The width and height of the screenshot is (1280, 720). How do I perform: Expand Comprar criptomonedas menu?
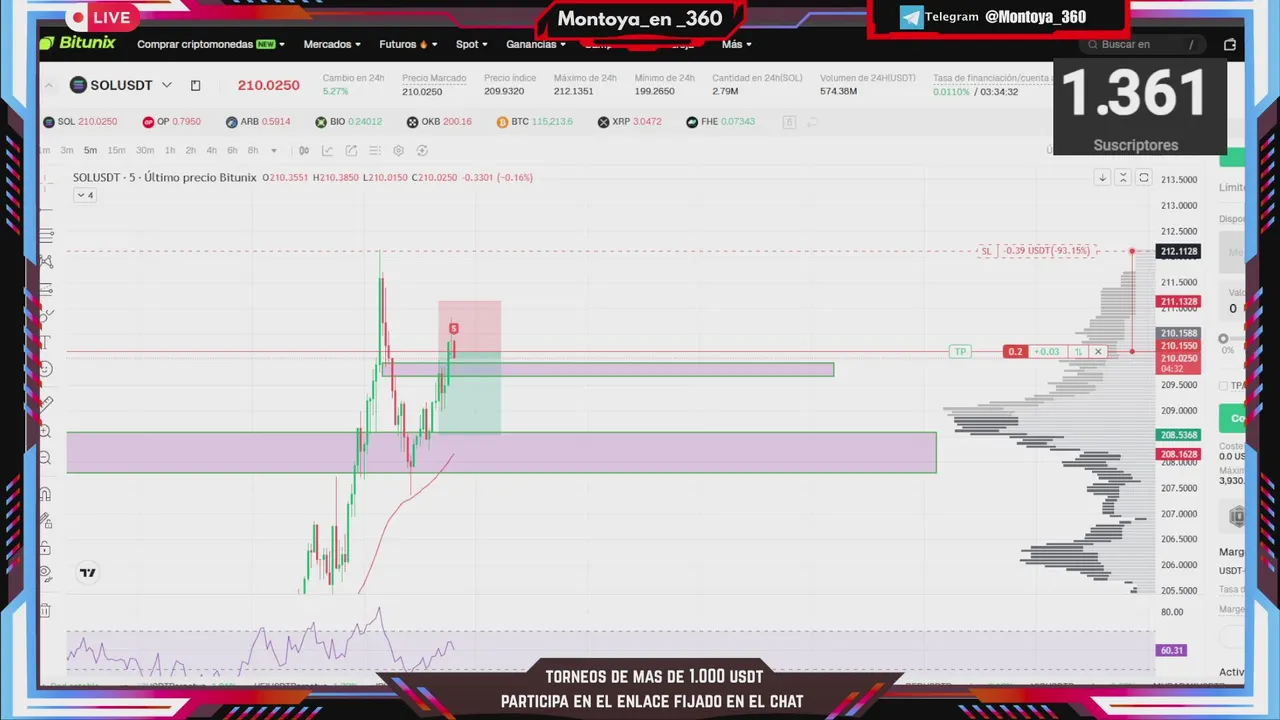tap(211, 44)
